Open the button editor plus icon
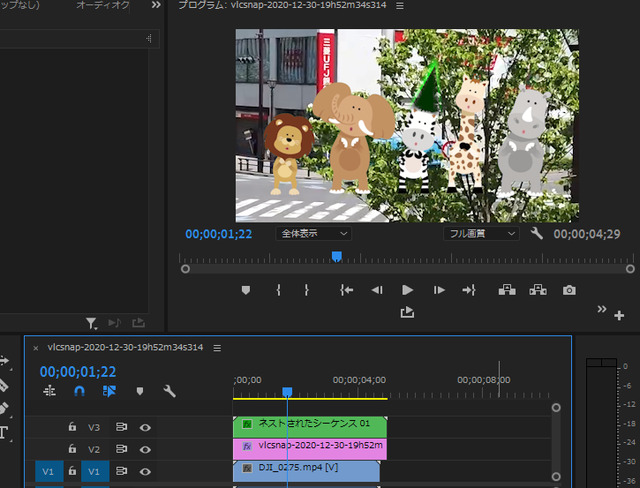Screen dimensions: 640x488 [619, 315]
